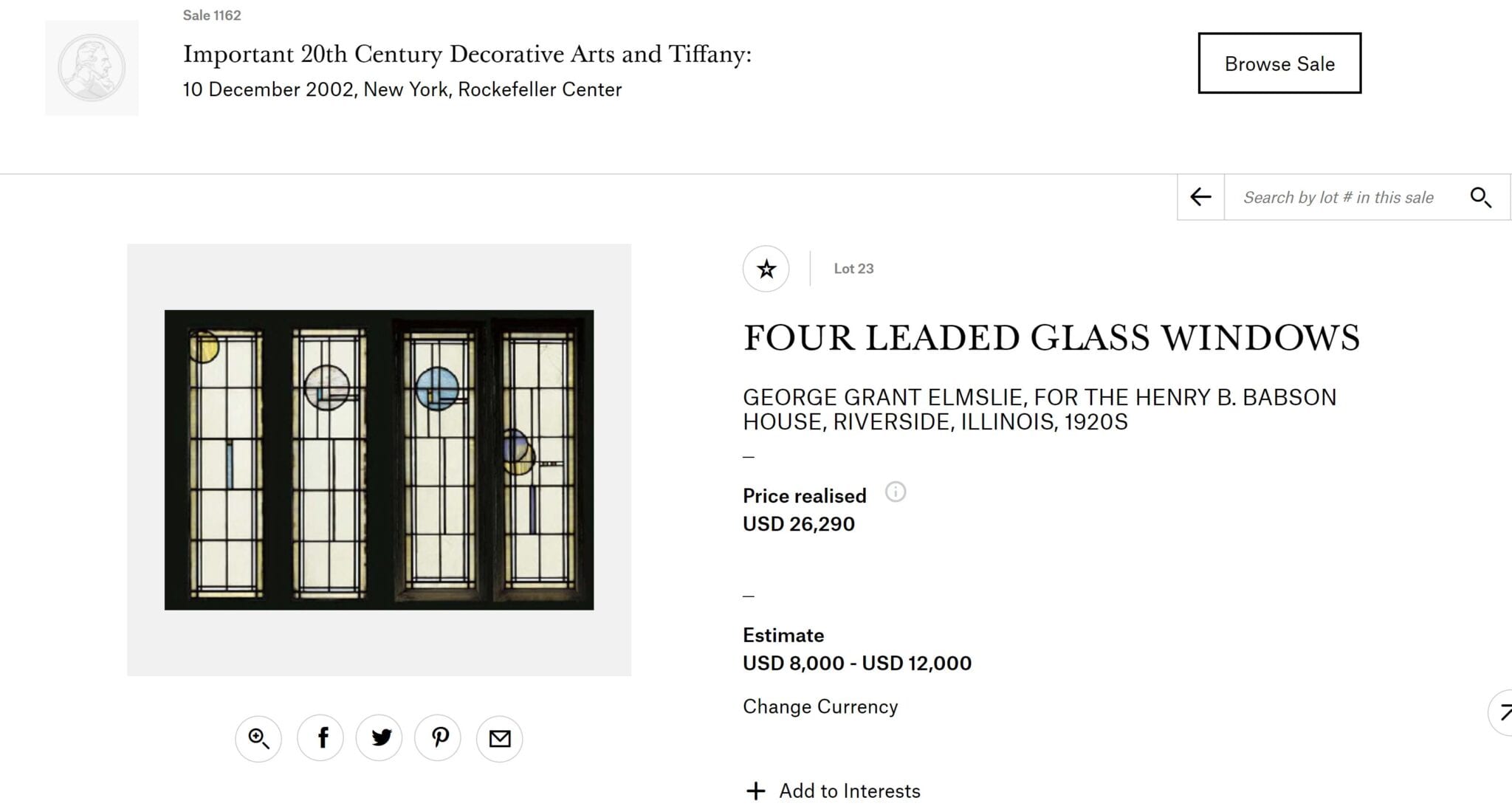The height and width of the screenshot is (809, 1512).
Task: Expand Add to Interests with plus icon
Action: tap(755, 791)
